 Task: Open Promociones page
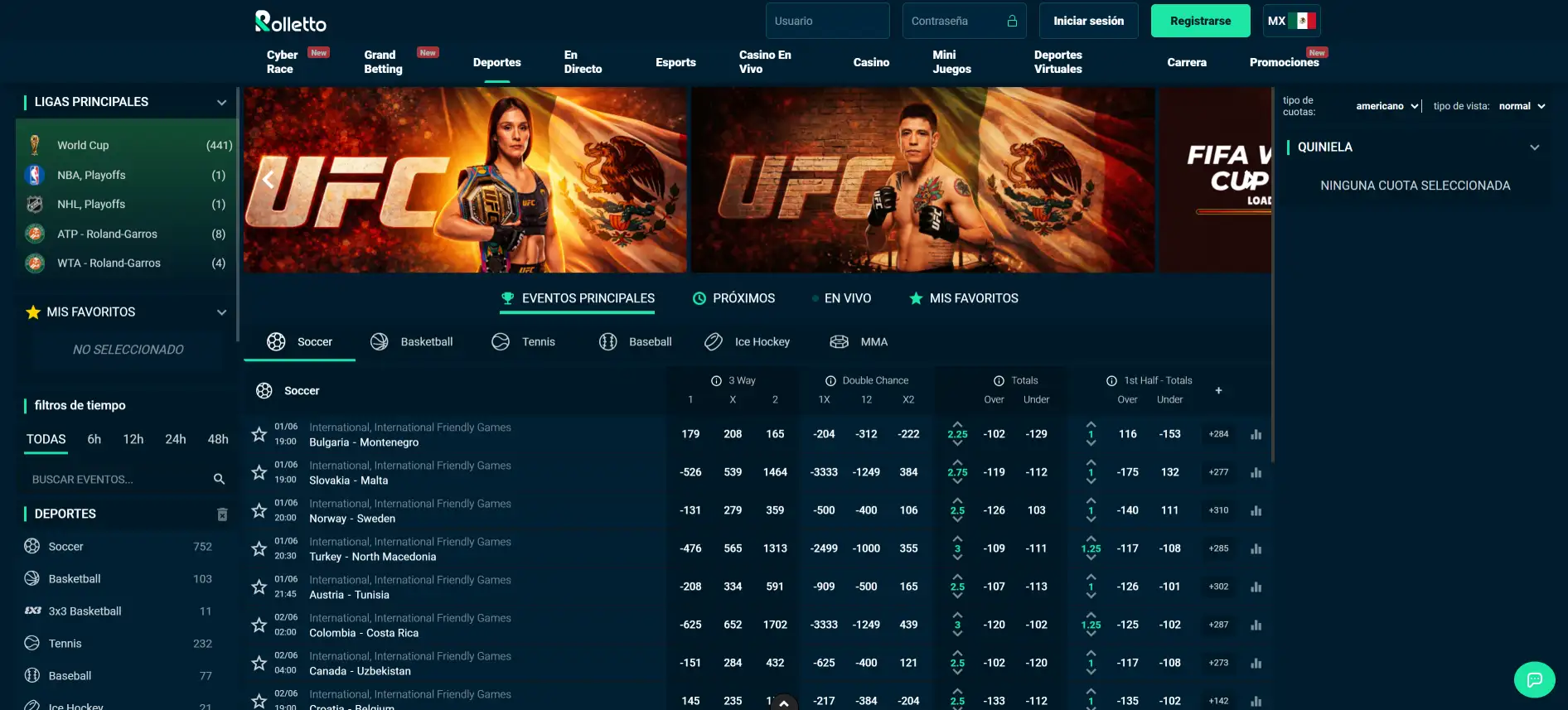(1284, 62)
